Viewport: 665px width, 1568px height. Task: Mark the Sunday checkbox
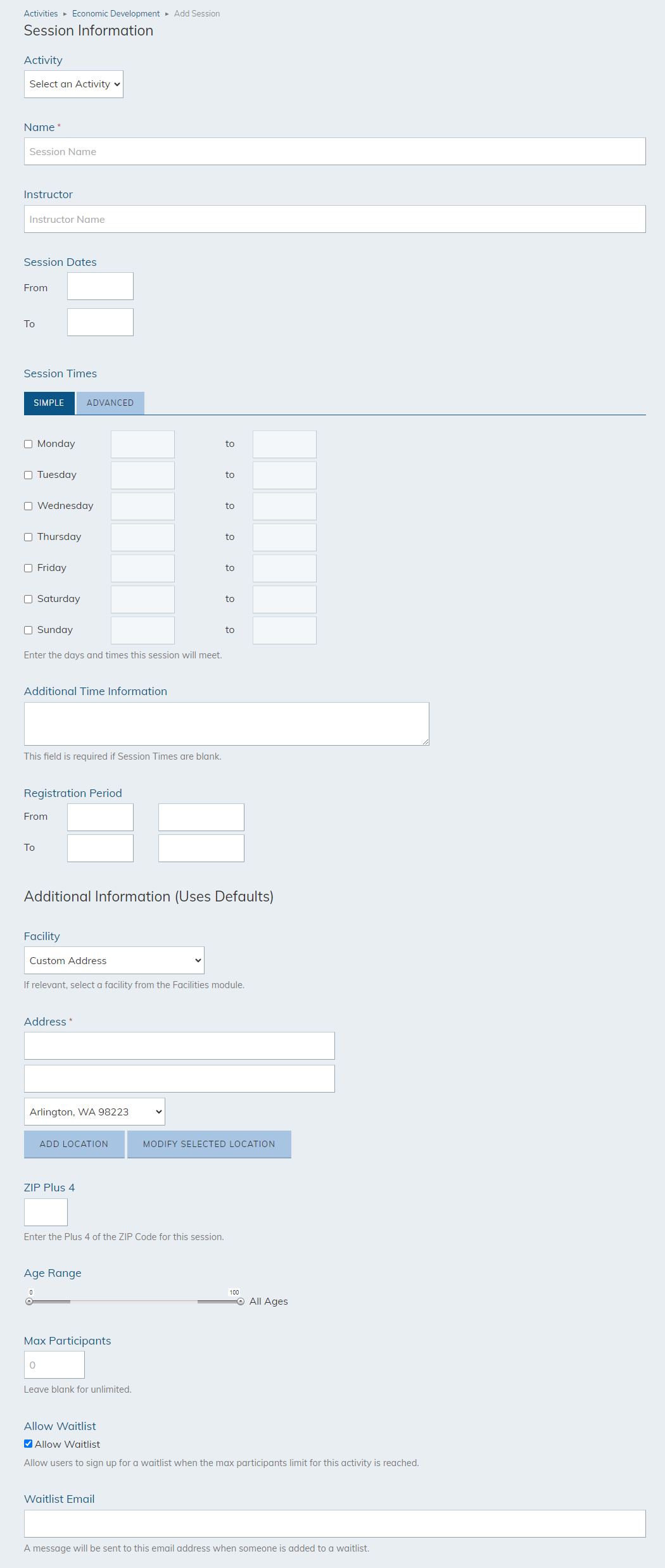tap(28, 630)
